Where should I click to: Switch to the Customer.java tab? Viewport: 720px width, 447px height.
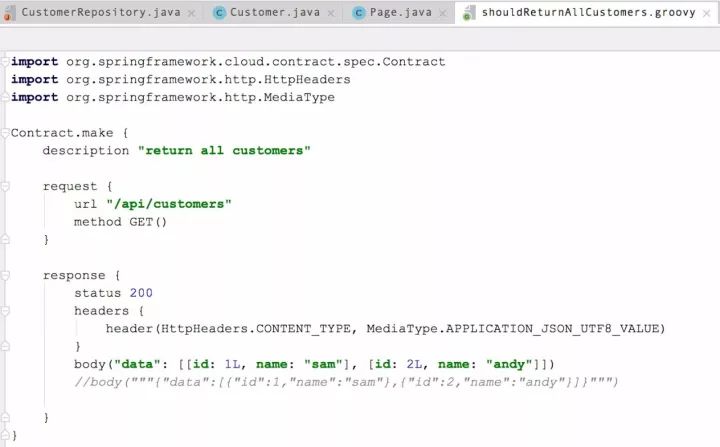click(275, 12)
